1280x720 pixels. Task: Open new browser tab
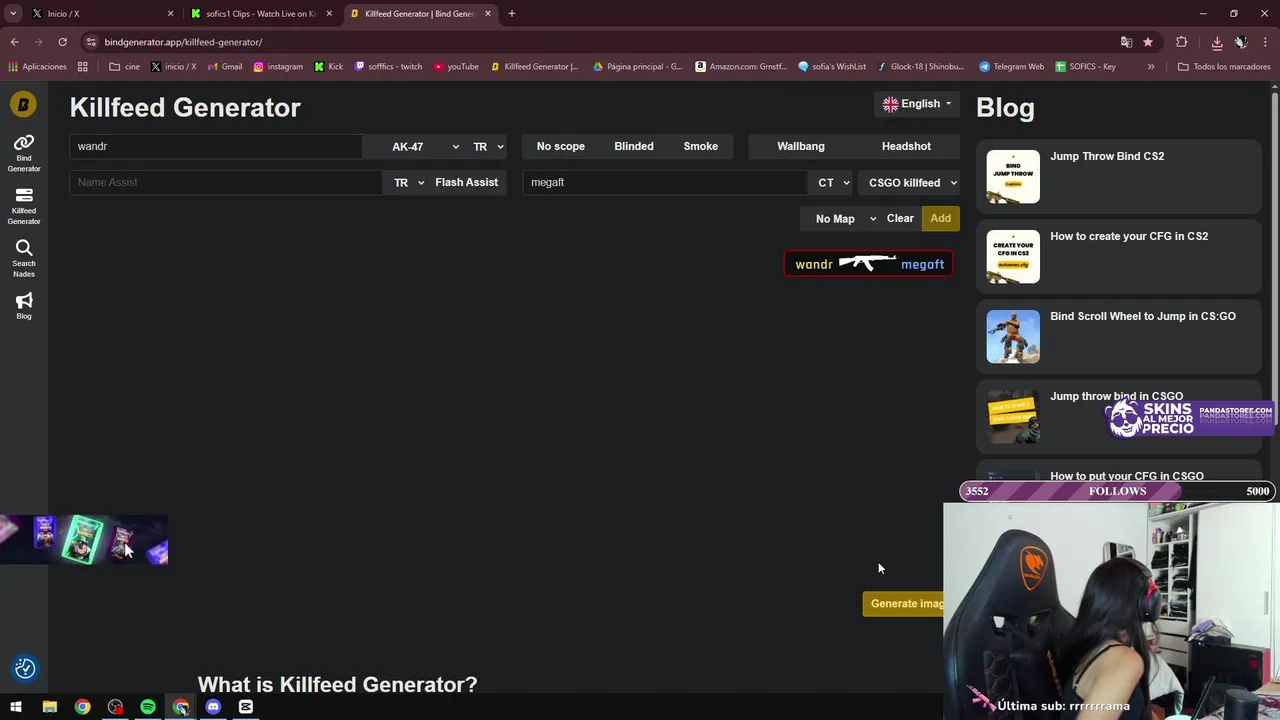(x=512, y=13)
